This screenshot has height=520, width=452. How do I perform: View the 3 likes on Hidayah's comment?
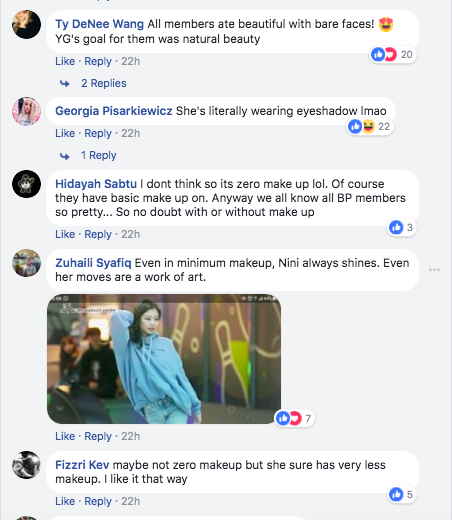(402, 228)
